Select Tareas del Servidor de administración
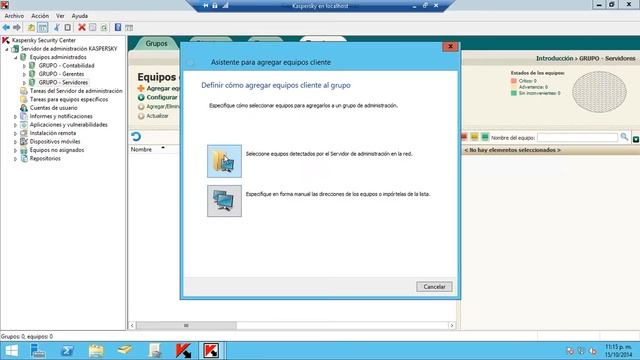 pyautogui.click(x=76, y=91)
